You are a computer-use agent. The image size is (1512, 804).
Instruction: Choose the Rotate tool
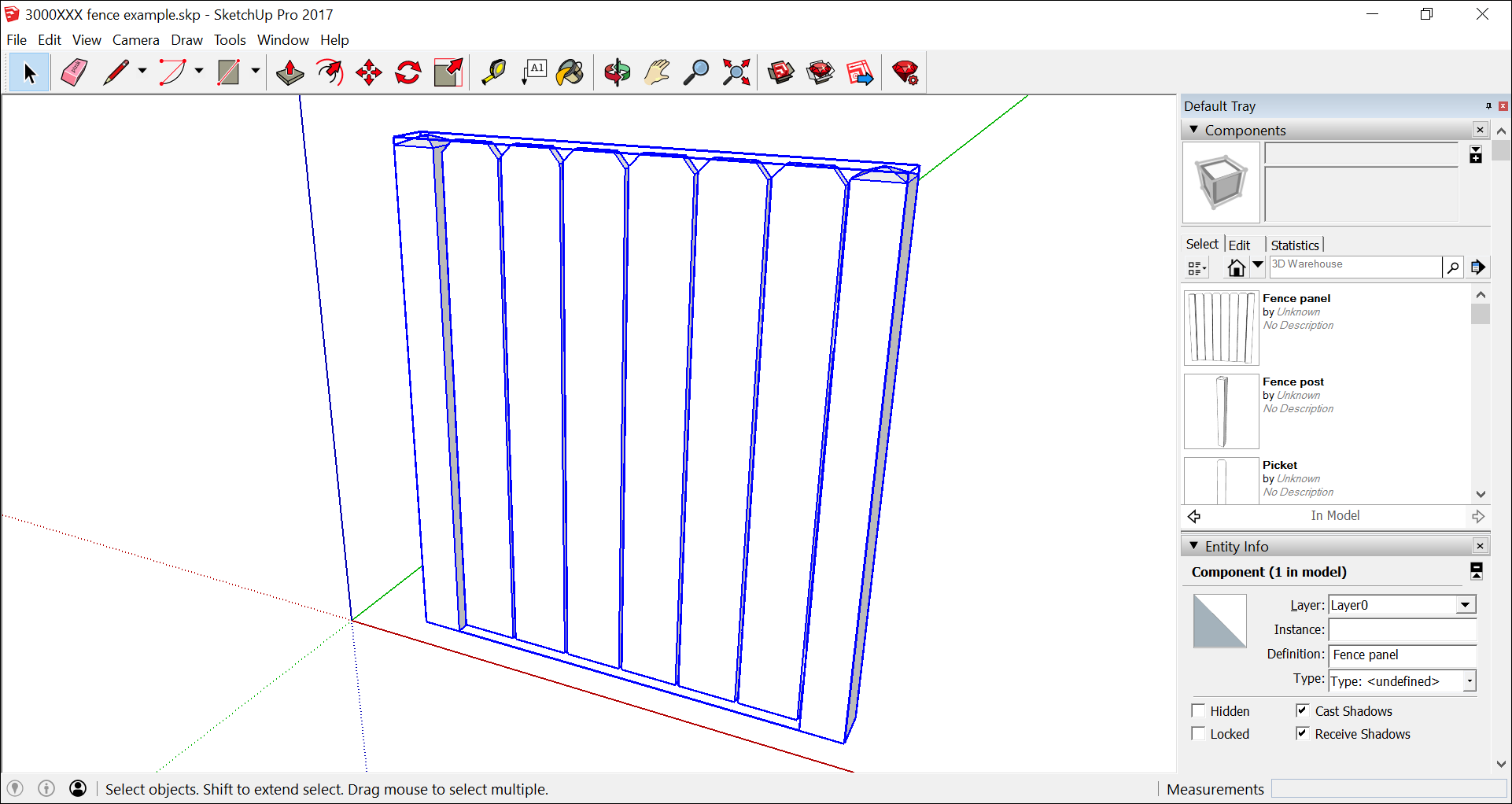coord(408,73)
